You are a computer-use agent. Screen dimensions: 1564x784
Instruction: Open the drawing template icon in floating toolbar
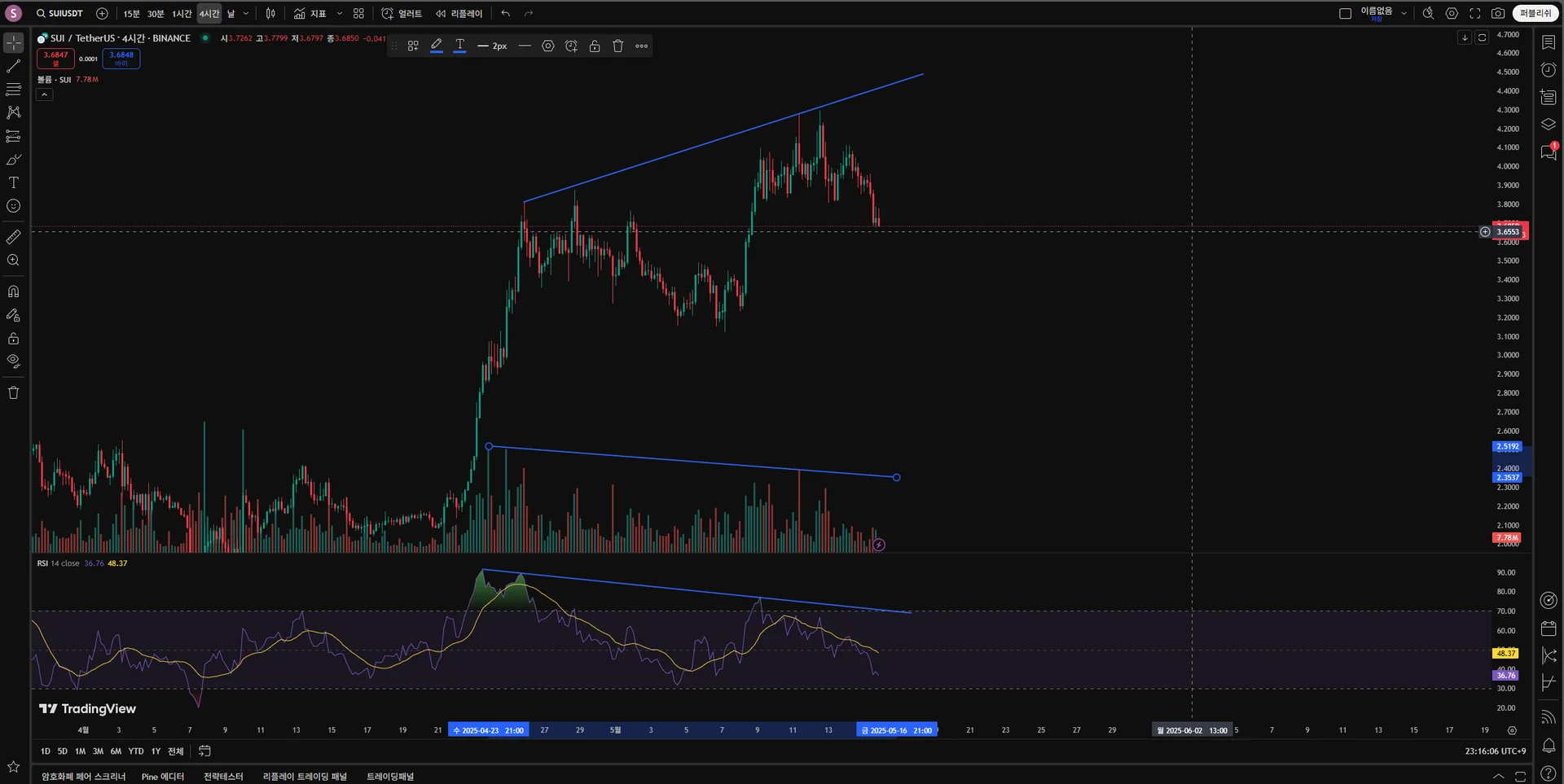click(413, 46)
